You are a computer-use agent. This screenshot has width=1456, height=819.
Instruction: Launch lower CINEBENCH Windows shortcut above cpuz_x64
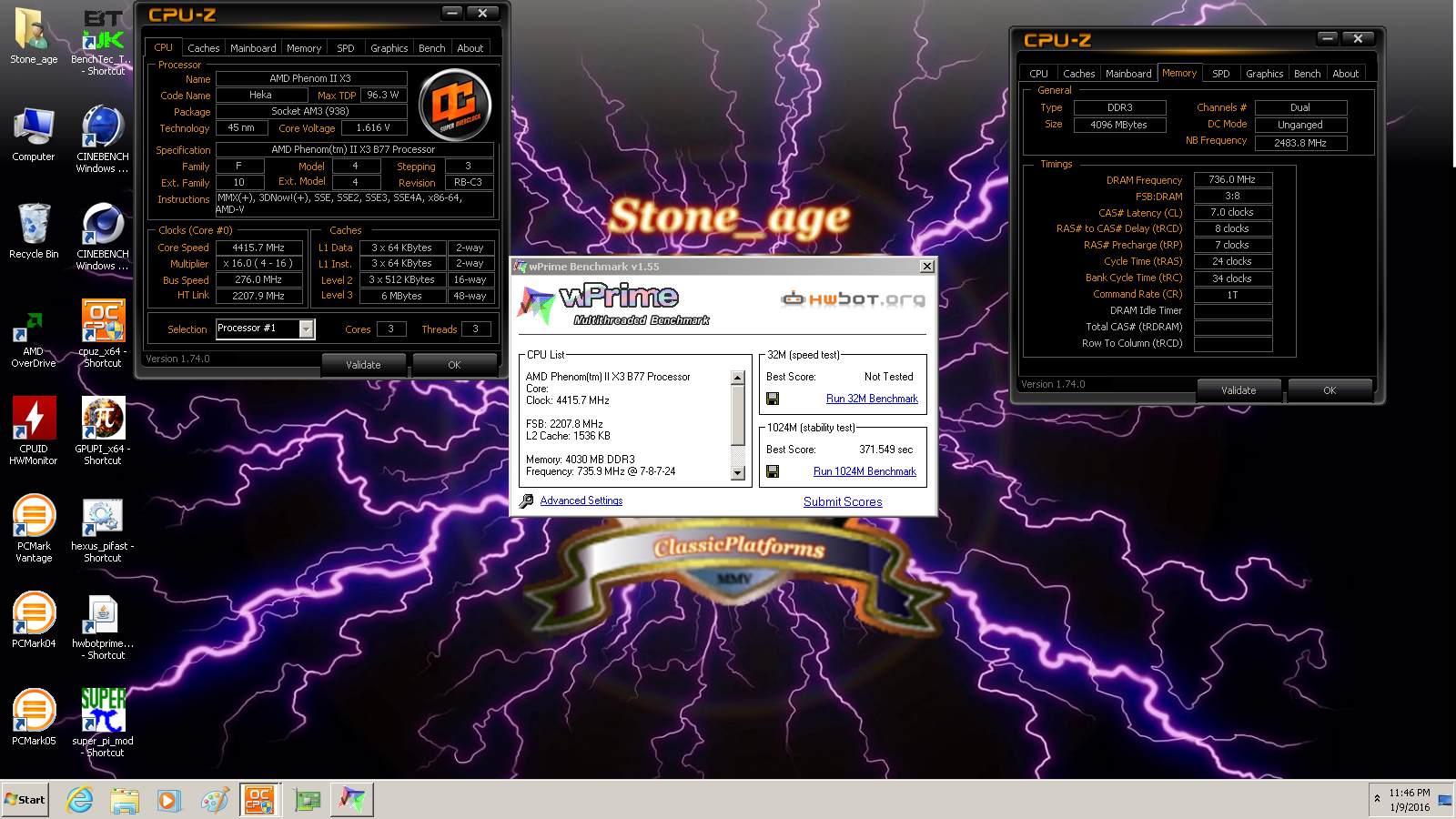[x=103, y=237]
